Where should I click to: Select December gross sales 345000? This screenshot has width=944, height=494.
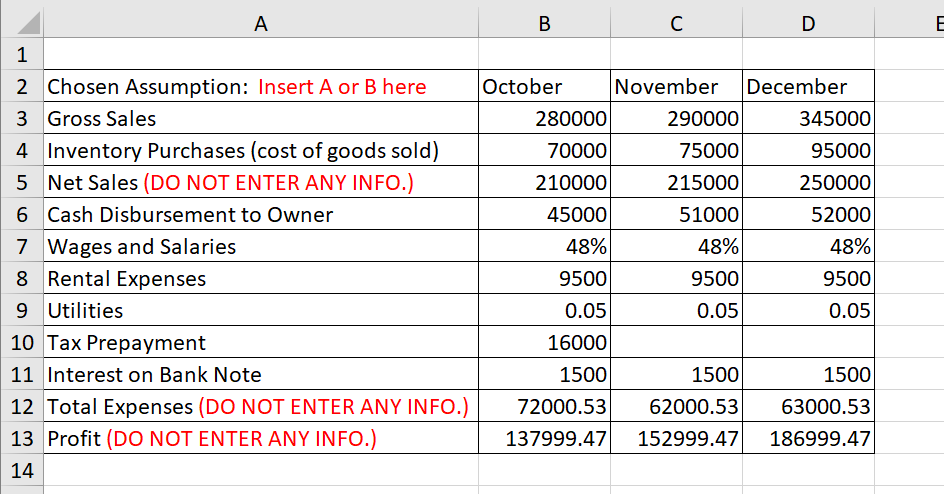(808, 118)
